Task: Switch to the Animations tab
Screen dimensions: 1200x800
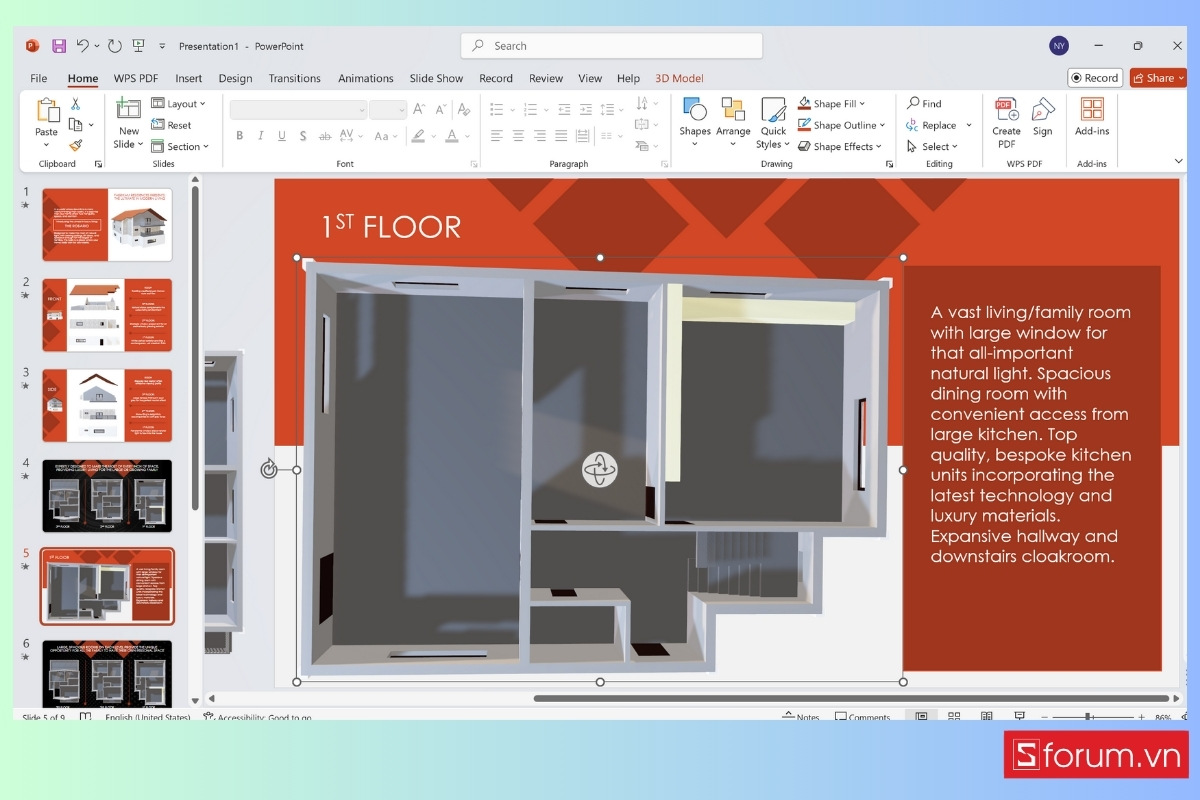Action: click(365, 78)
